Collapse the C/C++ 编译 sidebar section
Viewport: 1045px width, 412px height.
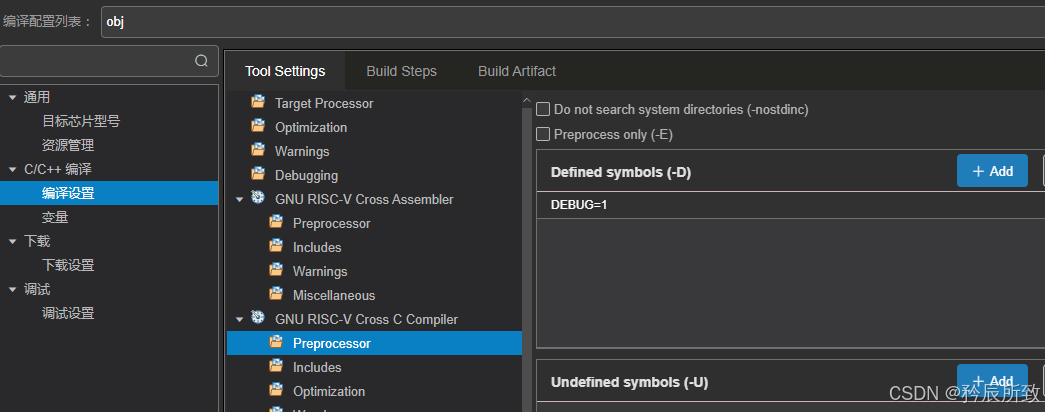click(13, 169)
